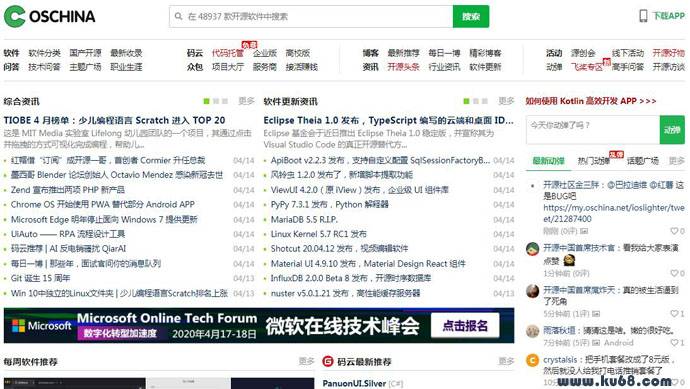Like the 雨落秋垣 post heart icon
The width and height of the screenshot is (690, 389).
(674, 342)
